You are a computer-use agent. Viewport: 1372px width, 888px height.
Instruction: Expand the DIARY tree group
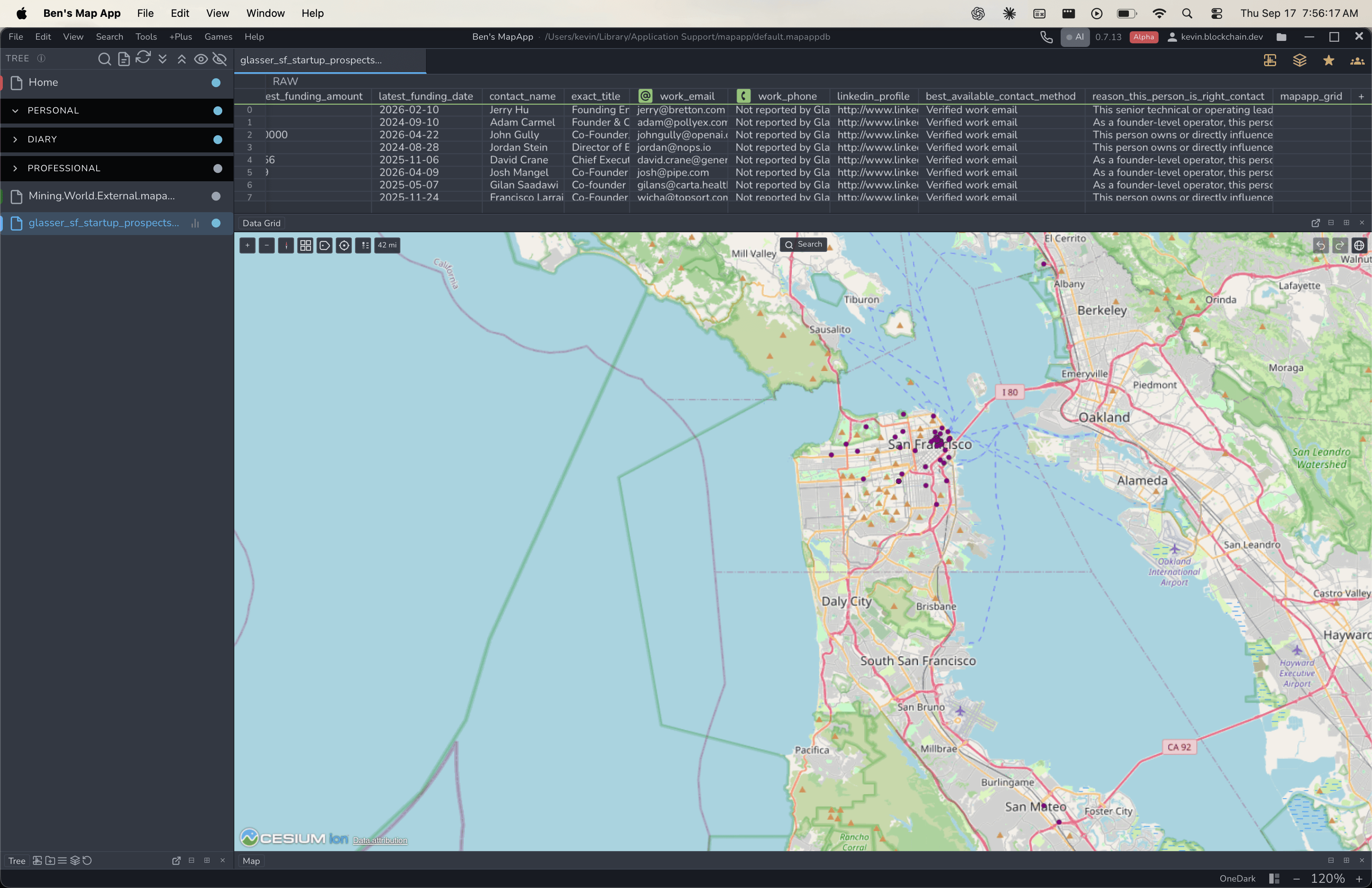16,140
